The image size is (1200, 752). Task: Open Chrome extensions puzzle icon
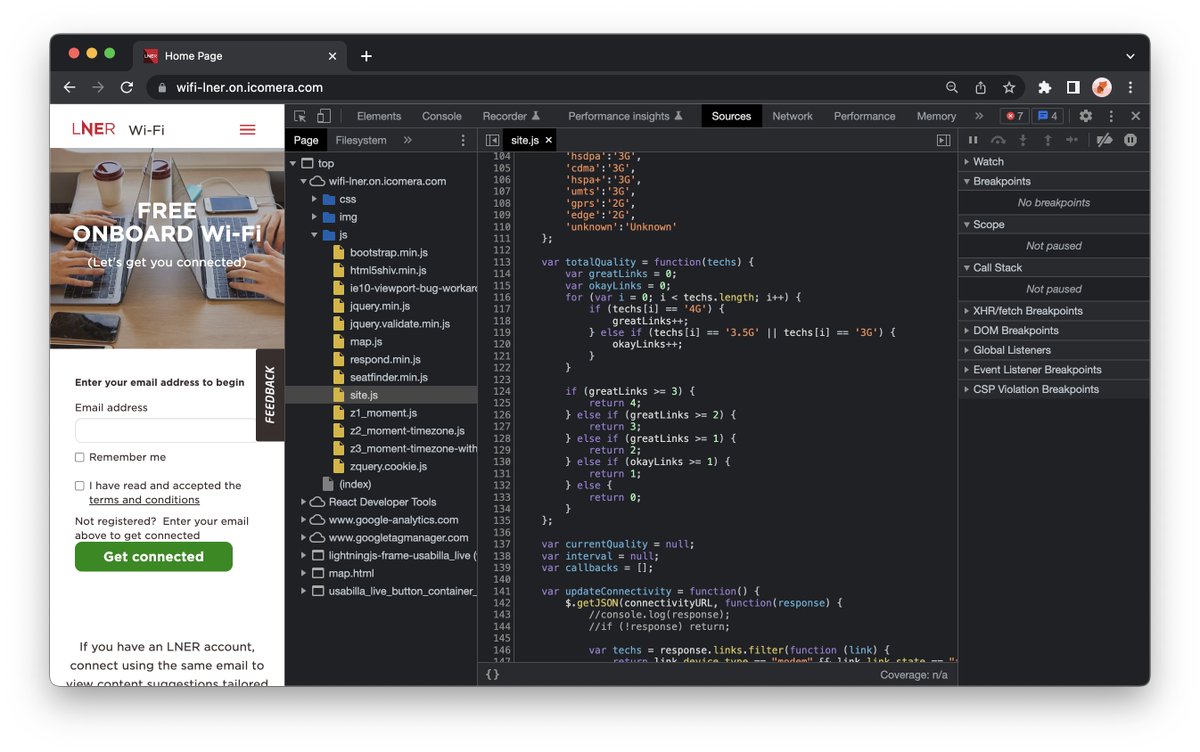pyautogui.click(x=1045, y=88)
